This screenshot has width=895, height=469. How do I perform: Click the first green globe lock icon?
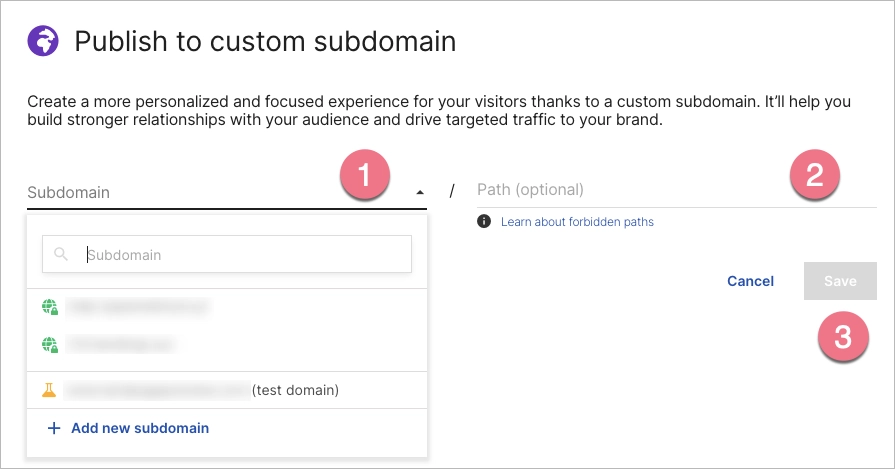pyautogui.click(x=50, y=307)
